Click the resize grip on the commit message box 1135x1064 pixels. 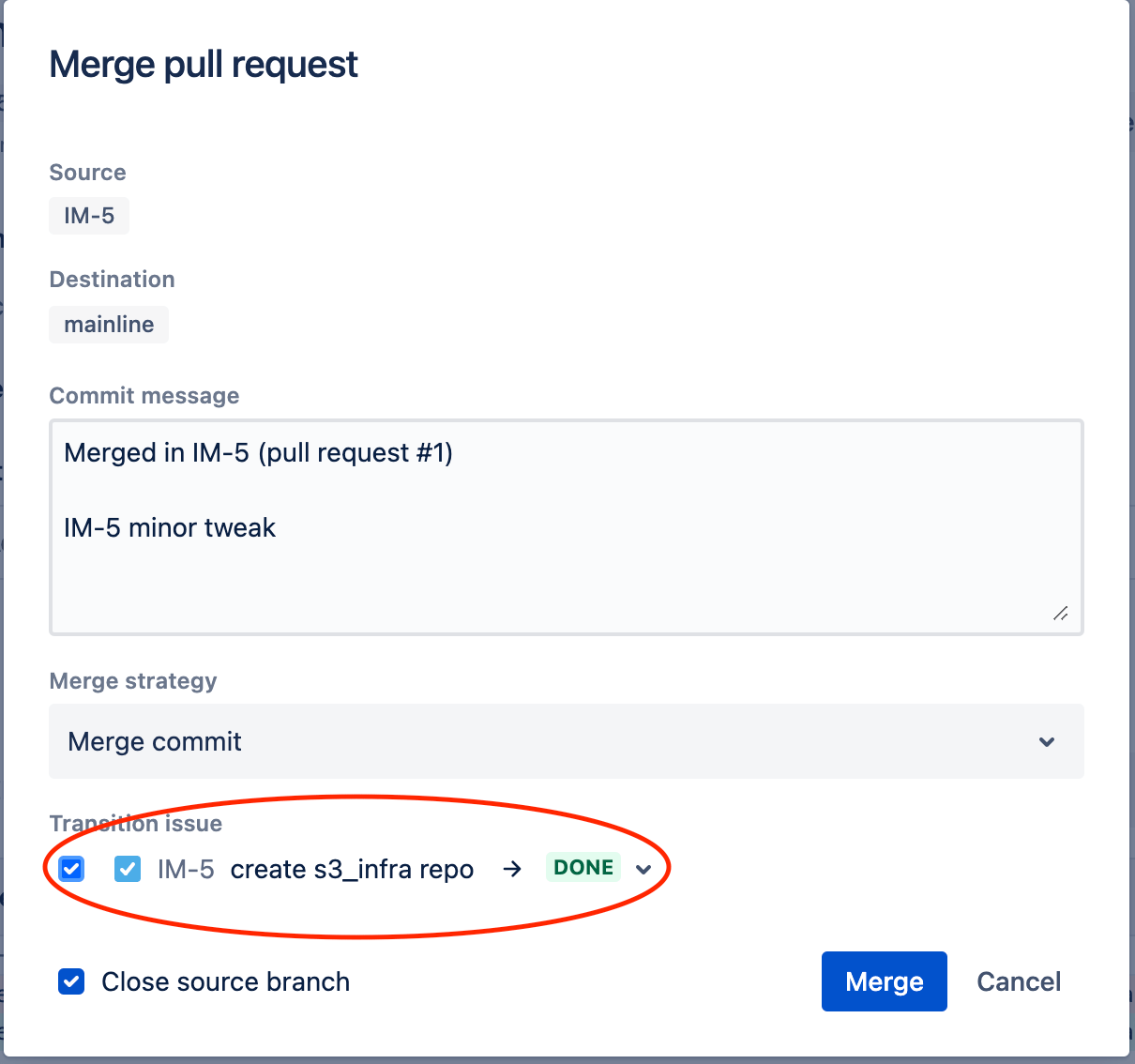click(x=1061, y=614)
